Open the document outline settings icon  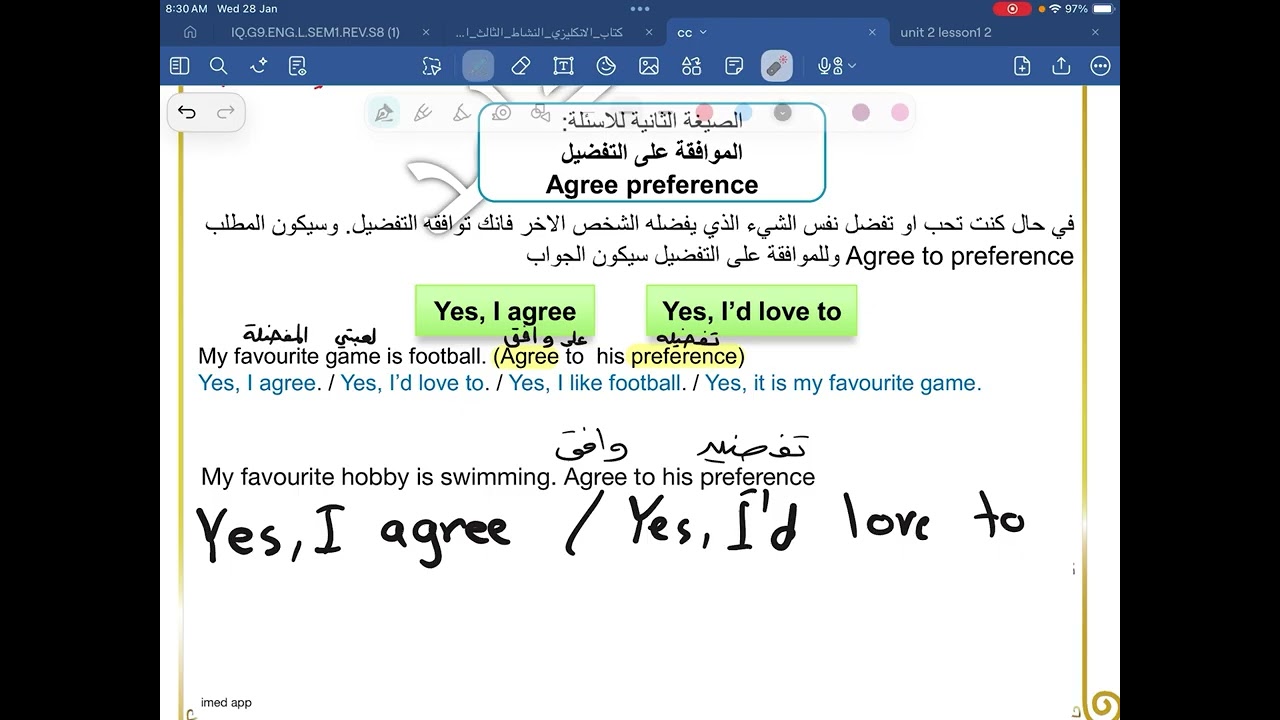[x=298, y=66]
